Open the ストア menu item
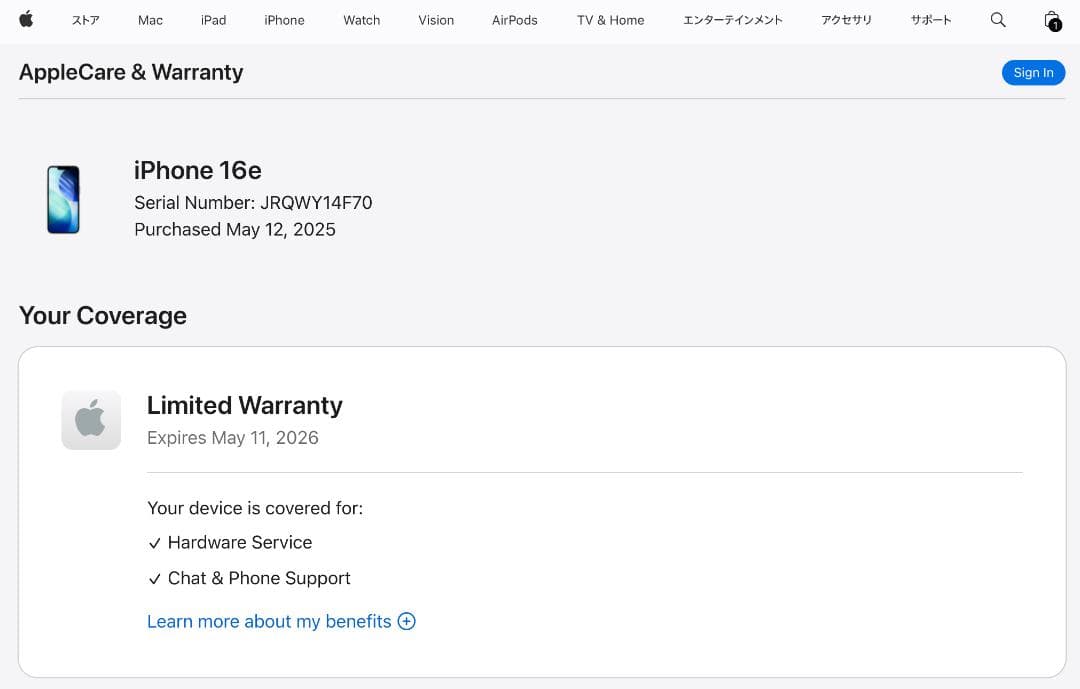 85,20
